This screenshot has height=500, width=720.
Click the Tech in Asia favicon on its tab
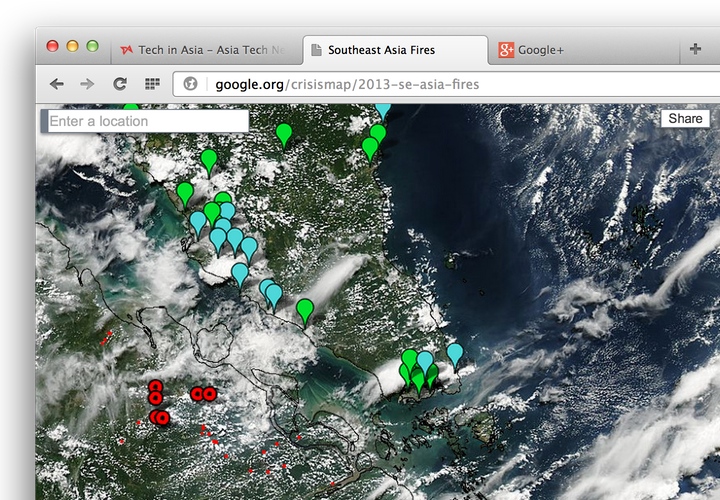(127, 50)
